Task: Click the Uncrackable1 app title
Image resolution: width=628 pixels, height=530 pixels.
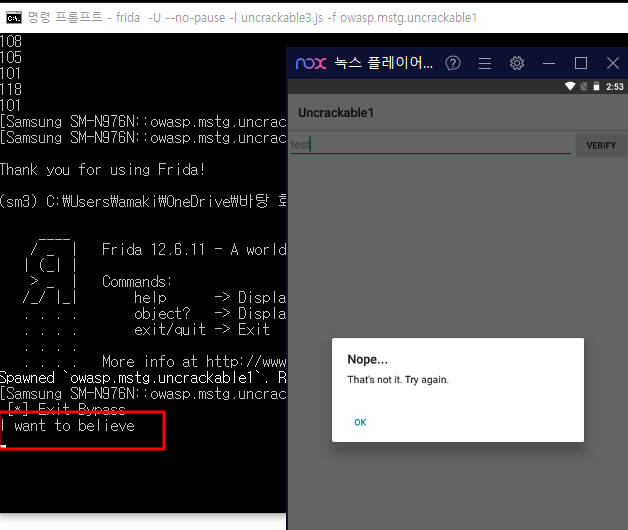Action: [336, 113]
